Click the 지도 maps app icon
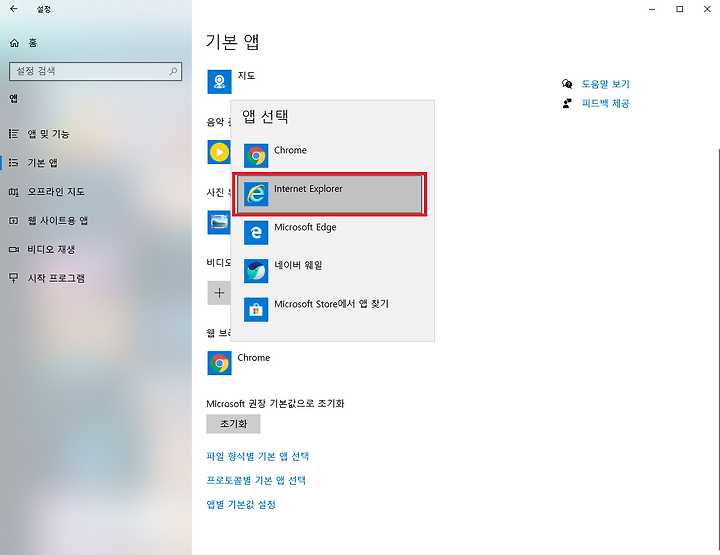Image resolution: width=720 pixels, height=555 pixels. [x=219, y=82]
